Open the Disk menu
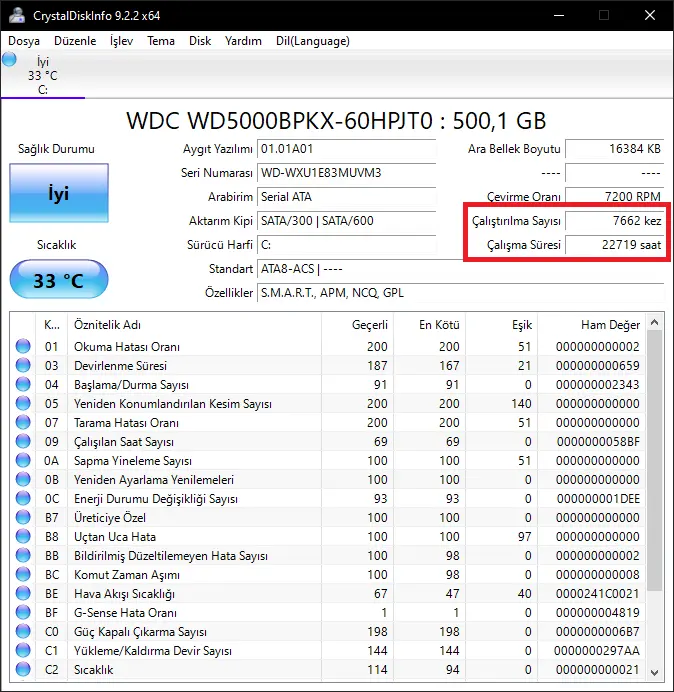The image size is (674, 692). point(200,41)
